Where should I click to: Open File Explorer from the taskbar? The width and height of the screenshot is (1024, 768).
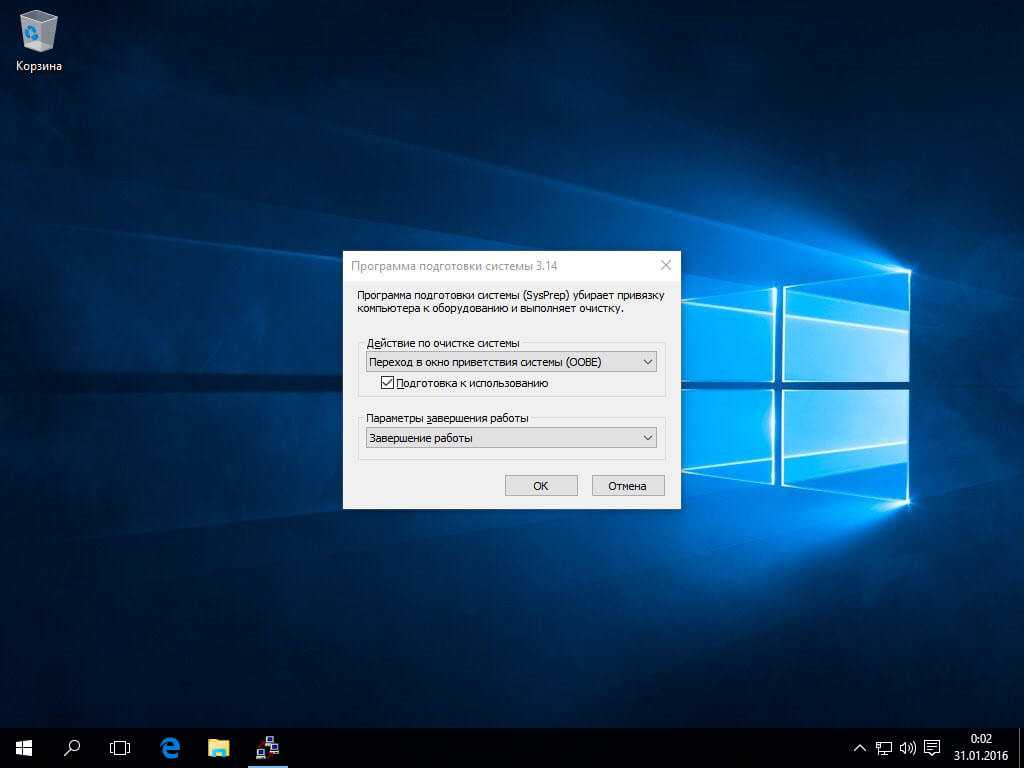[x=219, y=748]
